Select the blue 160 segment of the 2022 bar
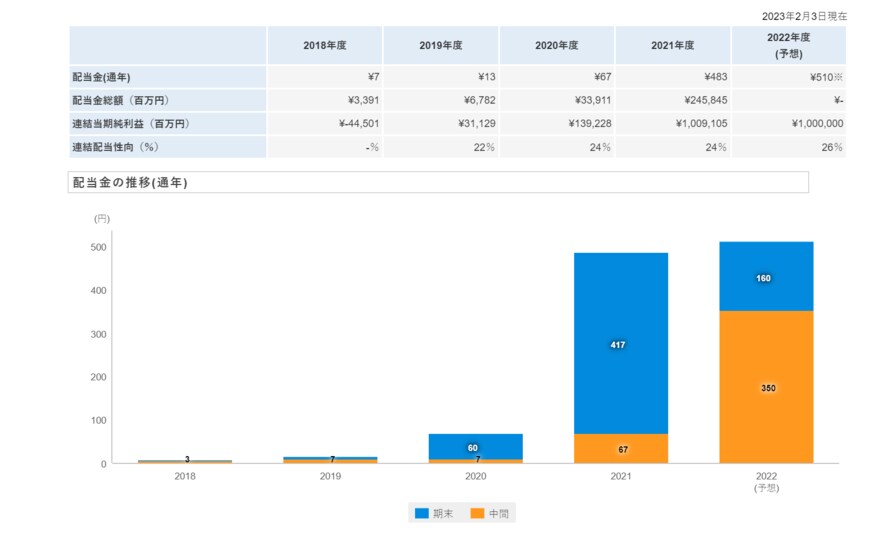Image resolution: width=870 pixels, height=558 pixels. pos(766,277)
